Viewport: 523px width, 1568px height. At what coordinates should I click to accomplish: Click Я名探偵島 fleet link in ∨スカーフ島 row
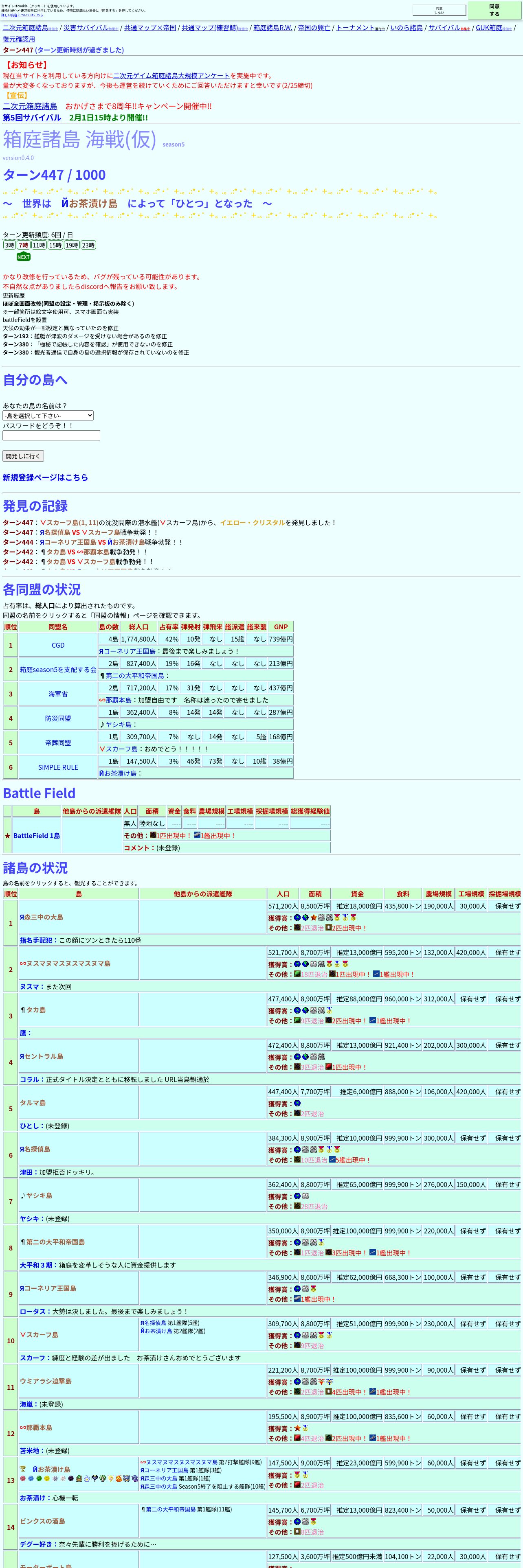154,1323
